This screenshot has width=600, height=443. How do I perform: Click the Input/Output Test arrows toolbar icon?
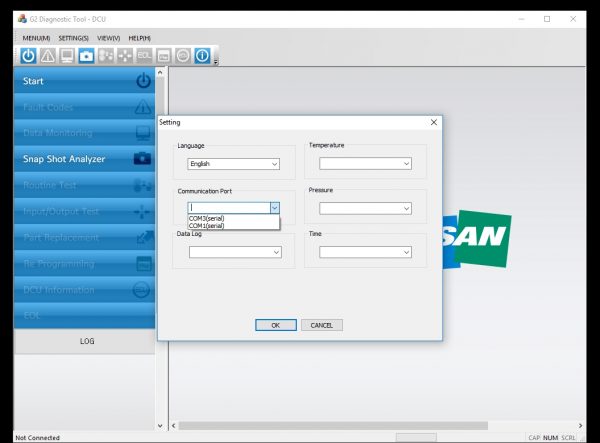click(125, 56)
